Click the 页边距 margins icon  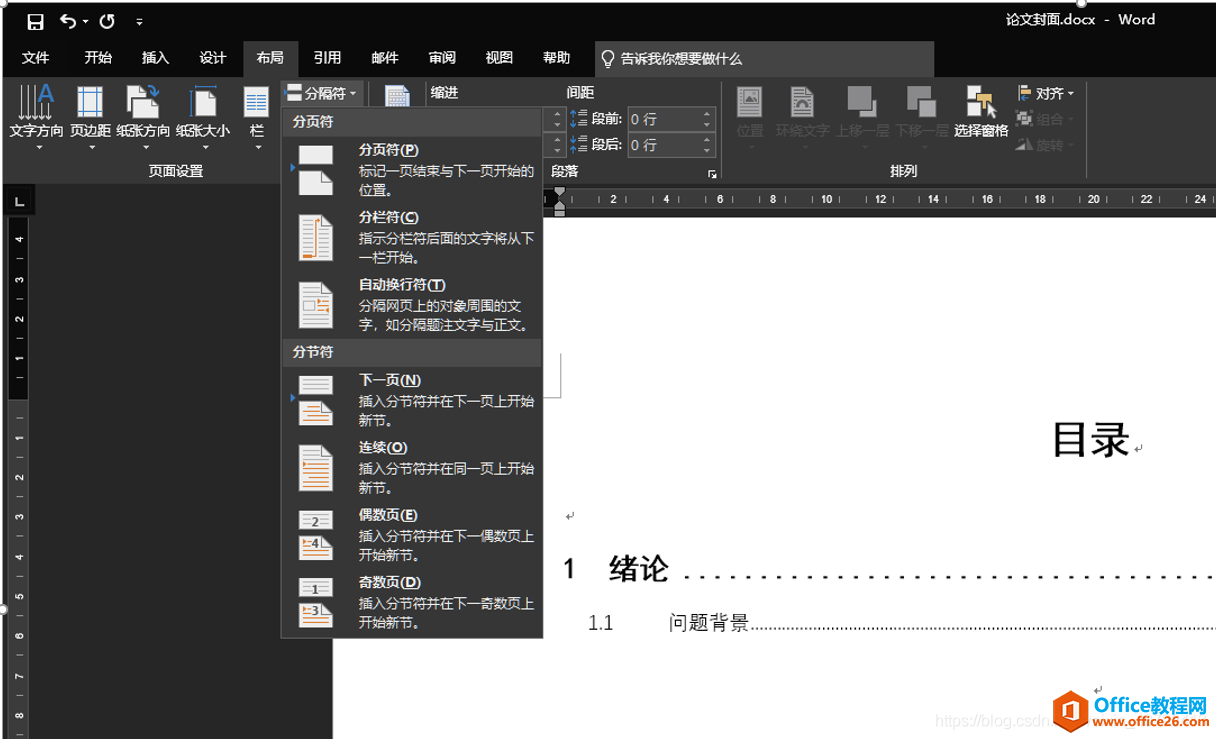point(90,102)
